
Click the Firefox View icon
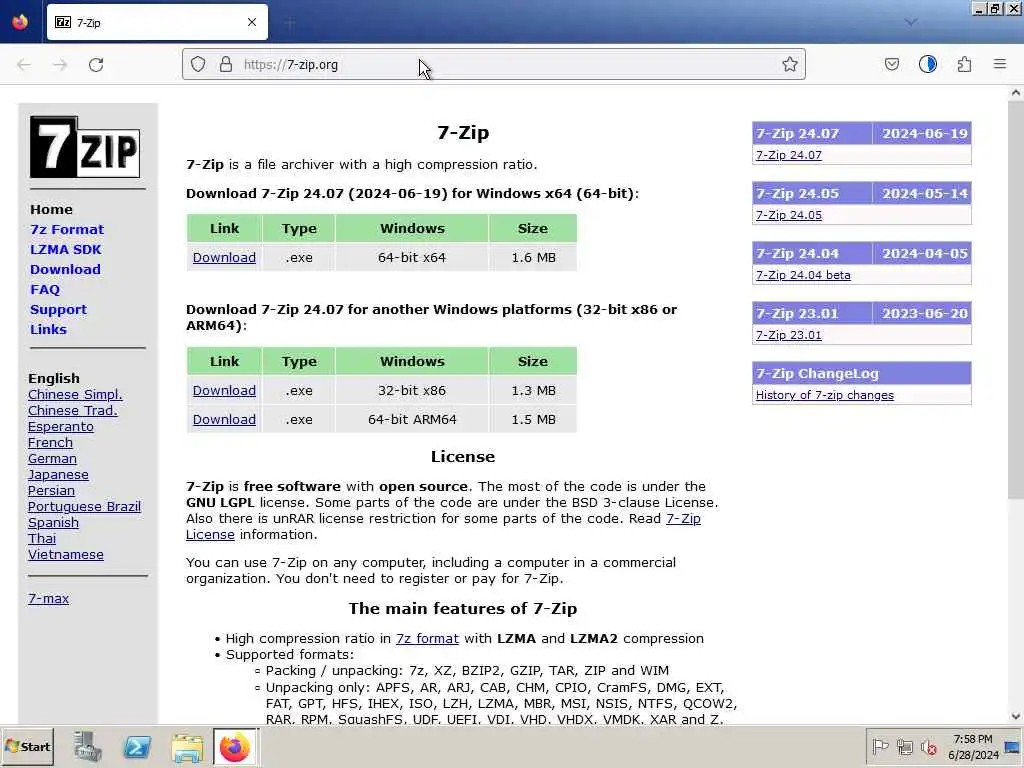(x=20, y=22)
